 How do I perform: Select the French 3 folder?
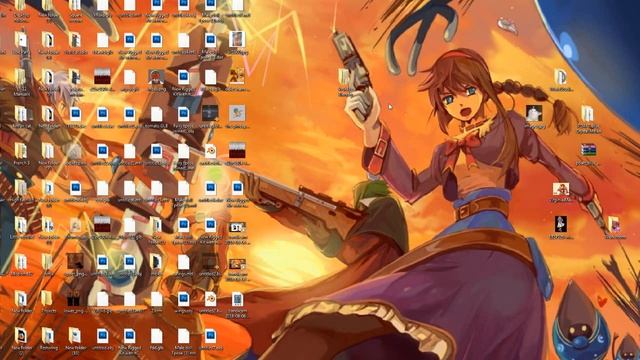tap(21, 151)
